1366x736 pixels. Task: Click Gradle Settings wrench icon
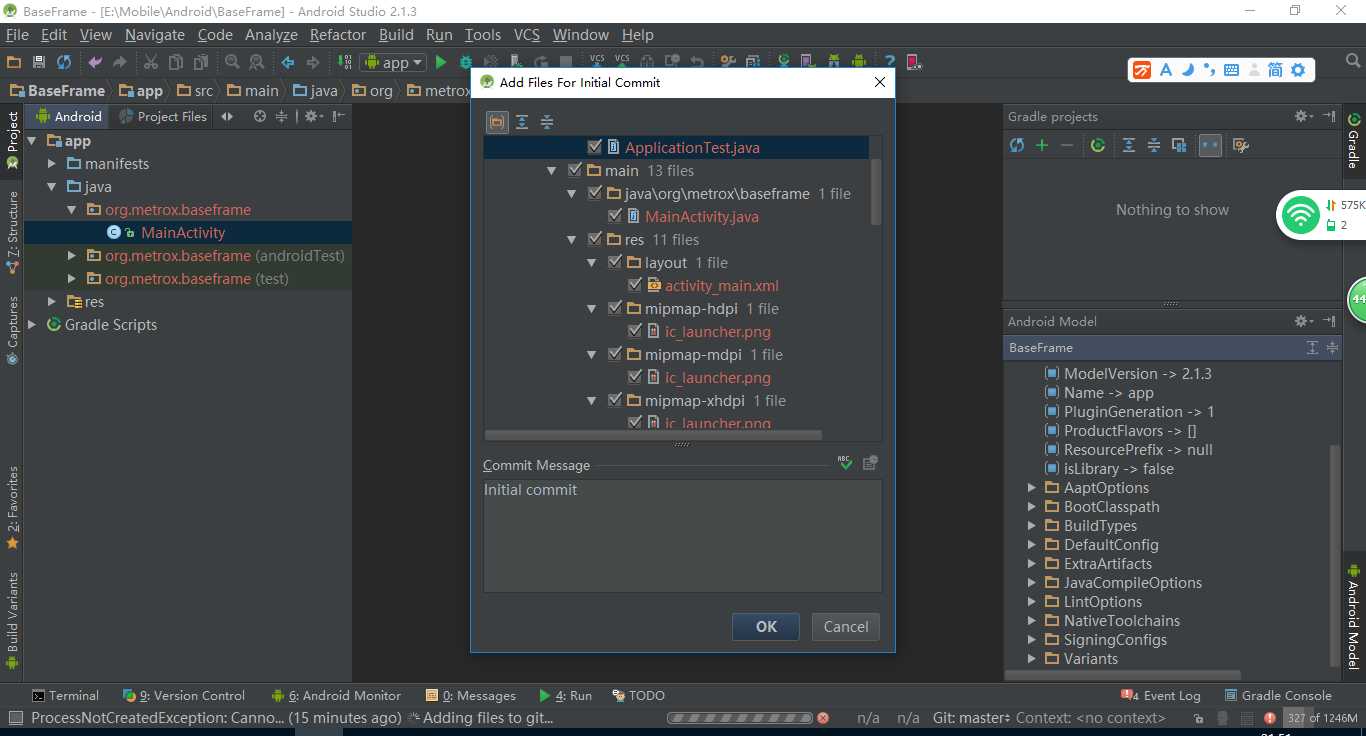pyautogui.click(x=1241, y=145)
